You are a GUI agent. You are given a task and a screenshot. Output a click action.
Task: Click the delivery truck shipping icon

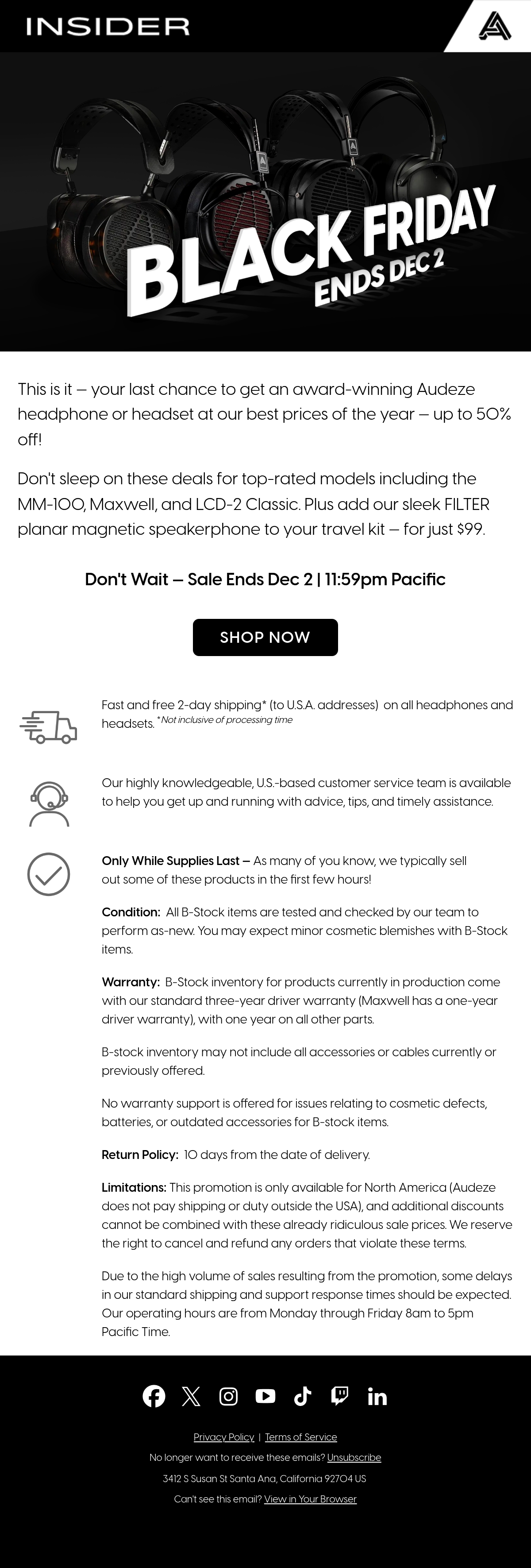(49, 727)
